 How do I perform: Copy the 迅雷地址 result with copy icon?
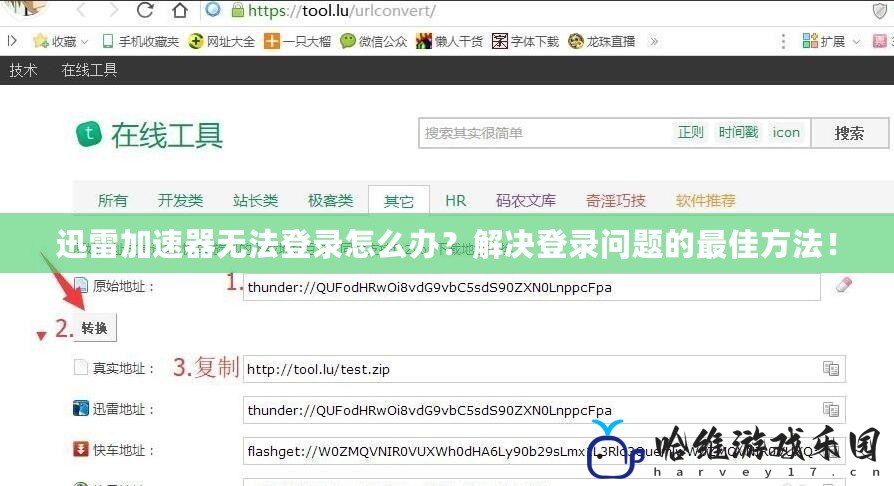(831, 410)
